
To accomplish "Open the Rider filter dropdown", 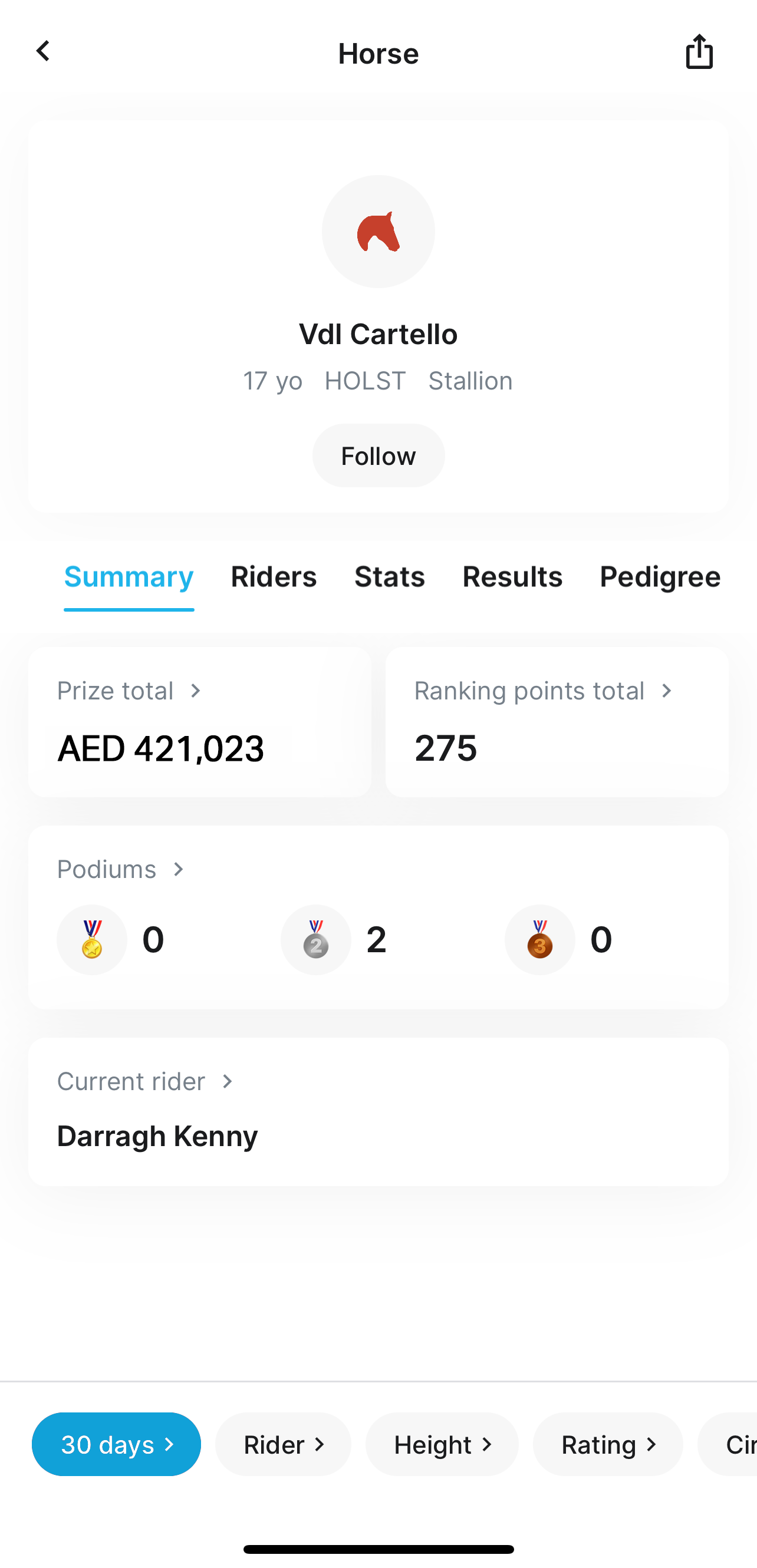I will point(283,1444).
